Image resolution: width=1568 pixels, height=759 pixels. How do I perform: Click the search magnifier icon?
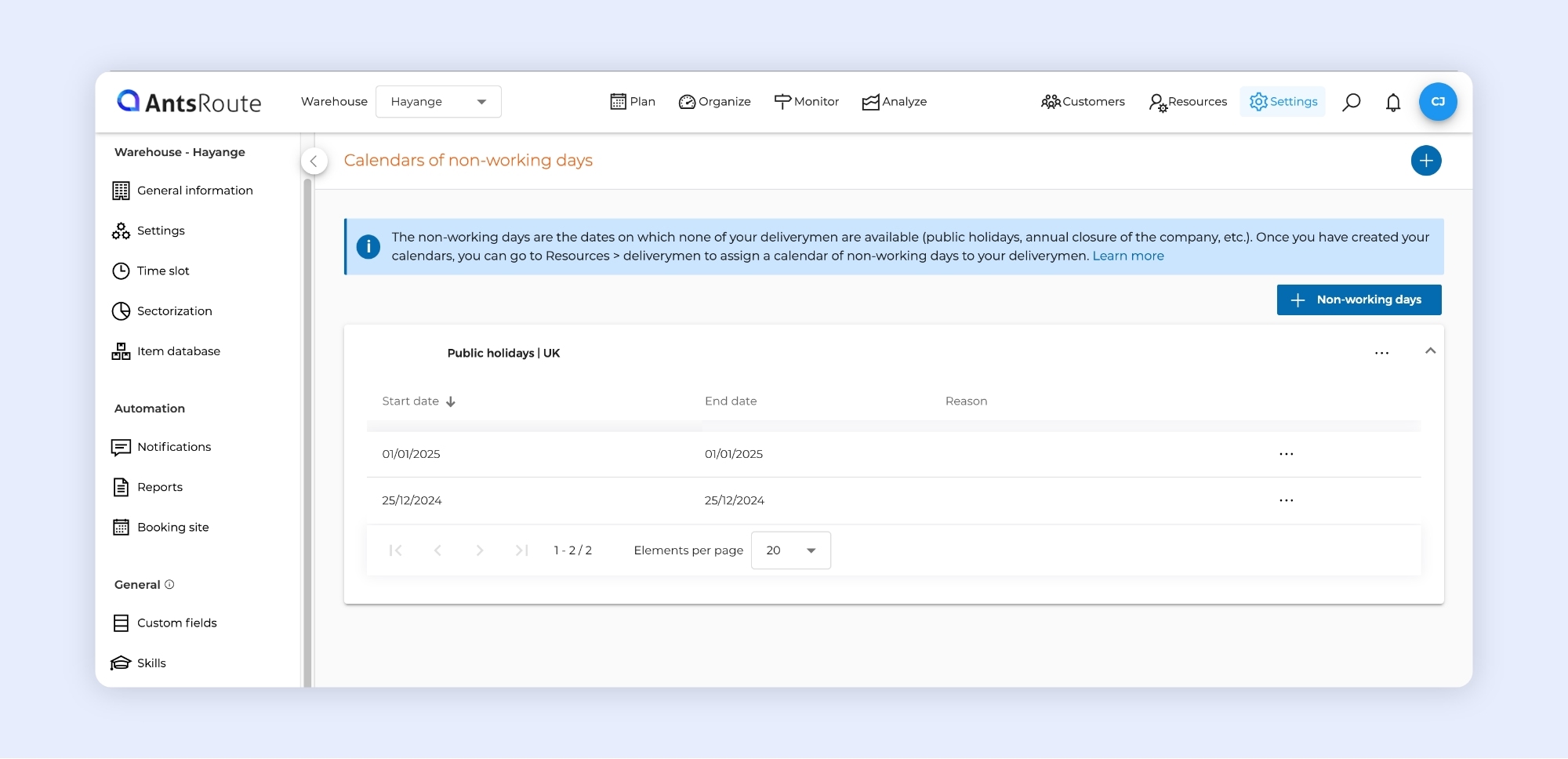pos(1351,102)
